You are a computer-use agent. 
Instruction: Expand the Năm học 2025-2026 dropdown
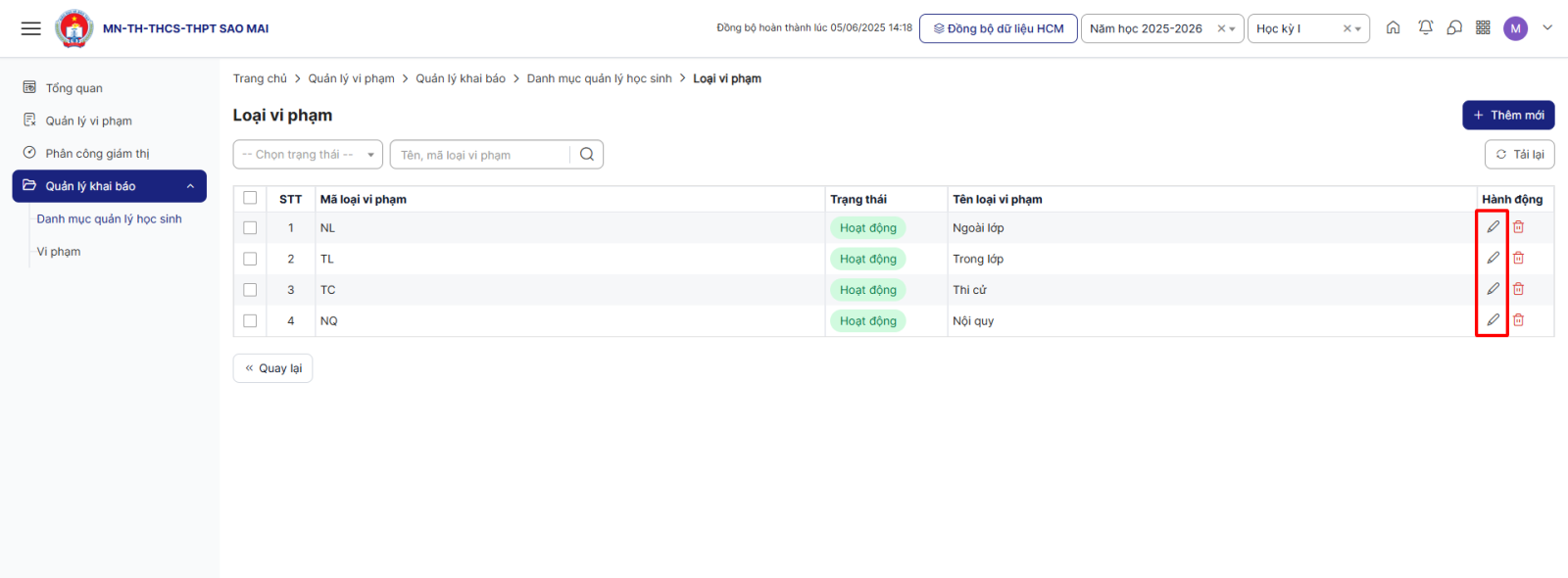pyautogui.click(x=1232, y=29)
